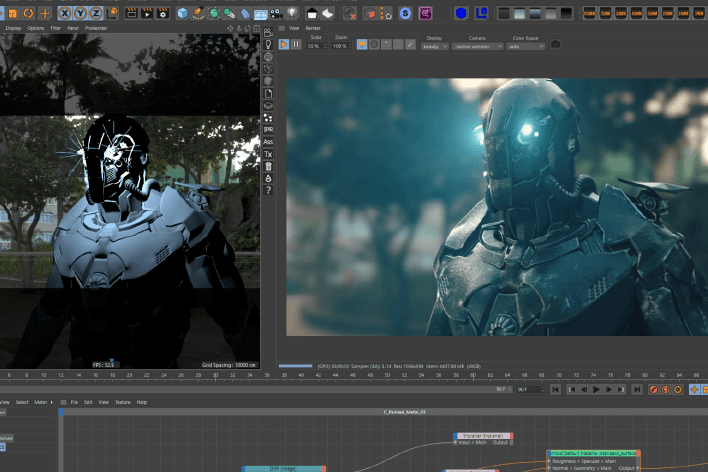Select the light teal gradient swatch
Image resolution: width=708 pixels, height=472 pixels.
pyautogui.click(x=520, y=14)
